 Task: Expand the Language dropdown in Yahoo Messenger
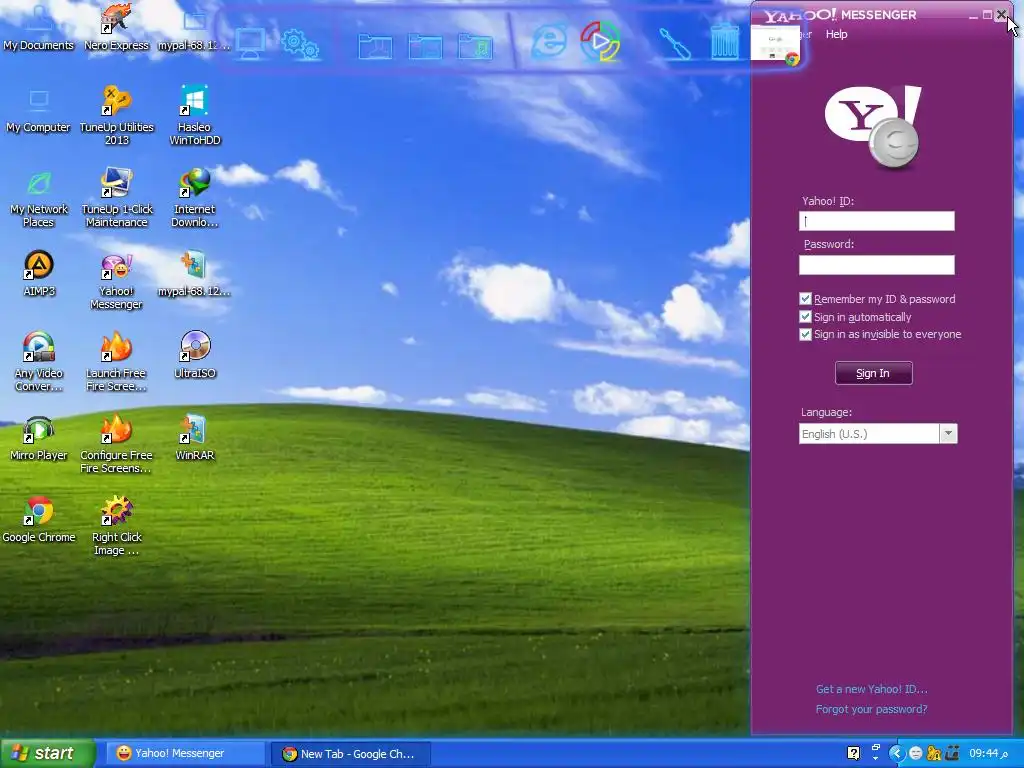coord(948,434)
